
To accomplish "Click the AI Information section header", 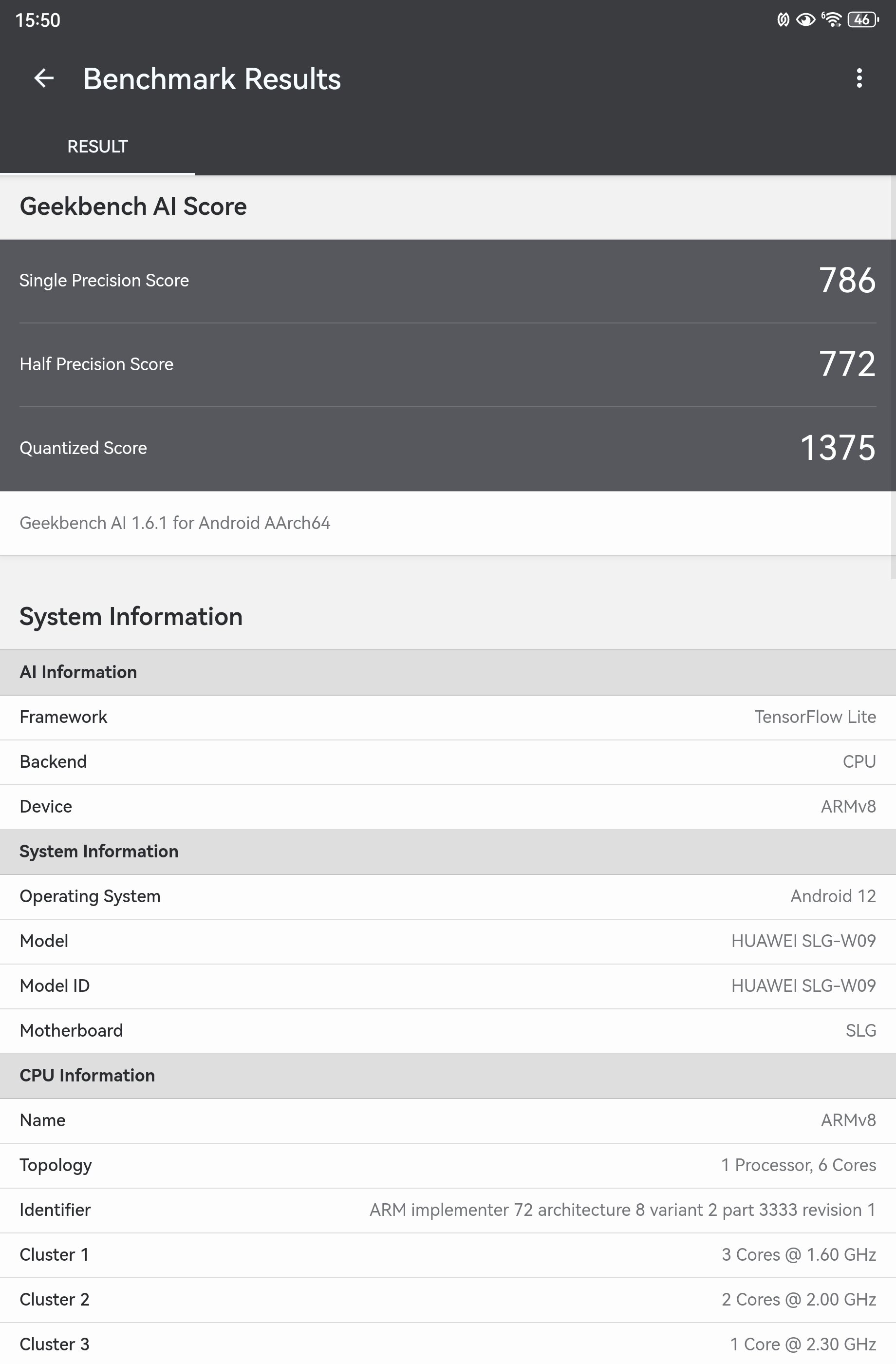I will click(448, 672).
